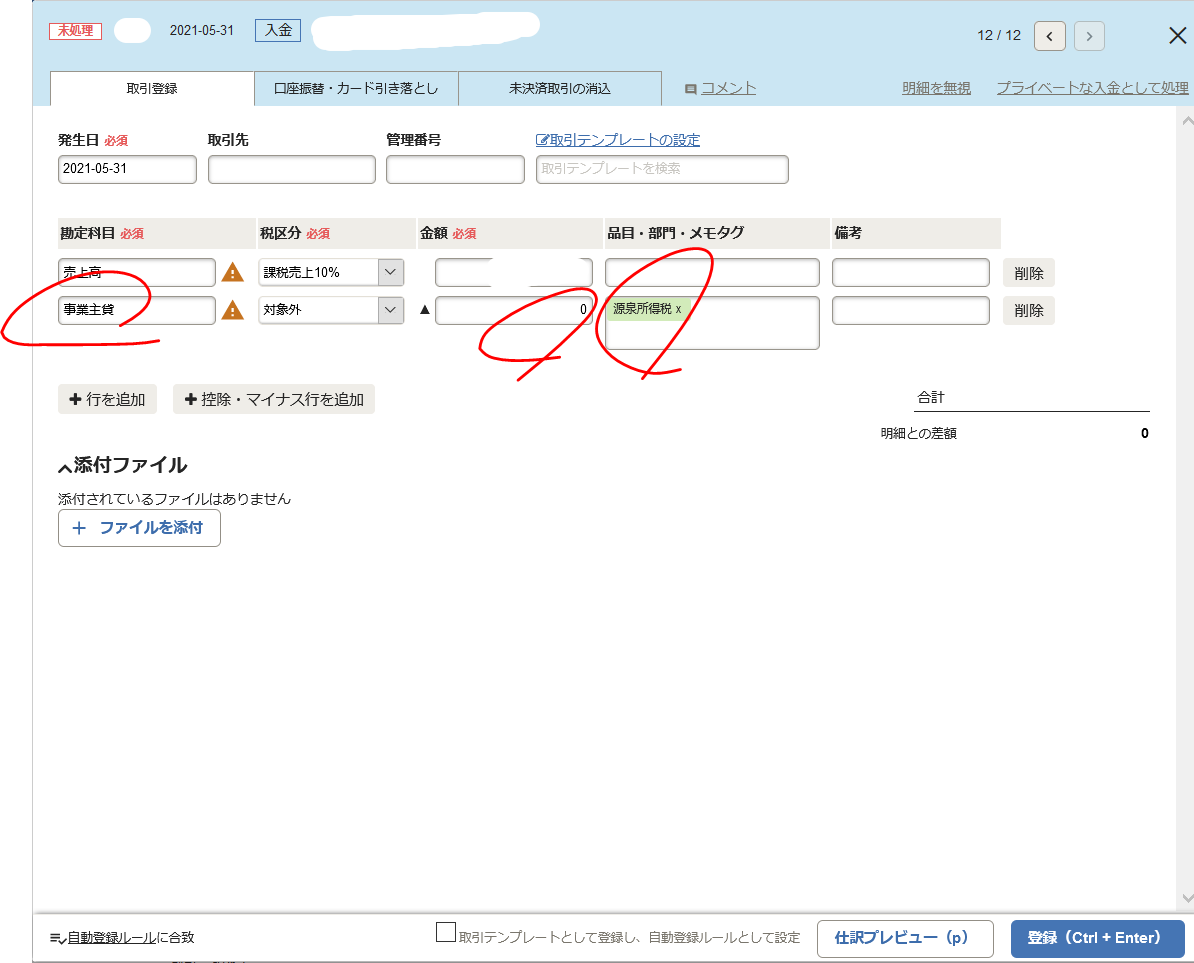Add a 控除・マイナス行を追加 row
Screen dimensions: 1194x963
click(274, 399)
